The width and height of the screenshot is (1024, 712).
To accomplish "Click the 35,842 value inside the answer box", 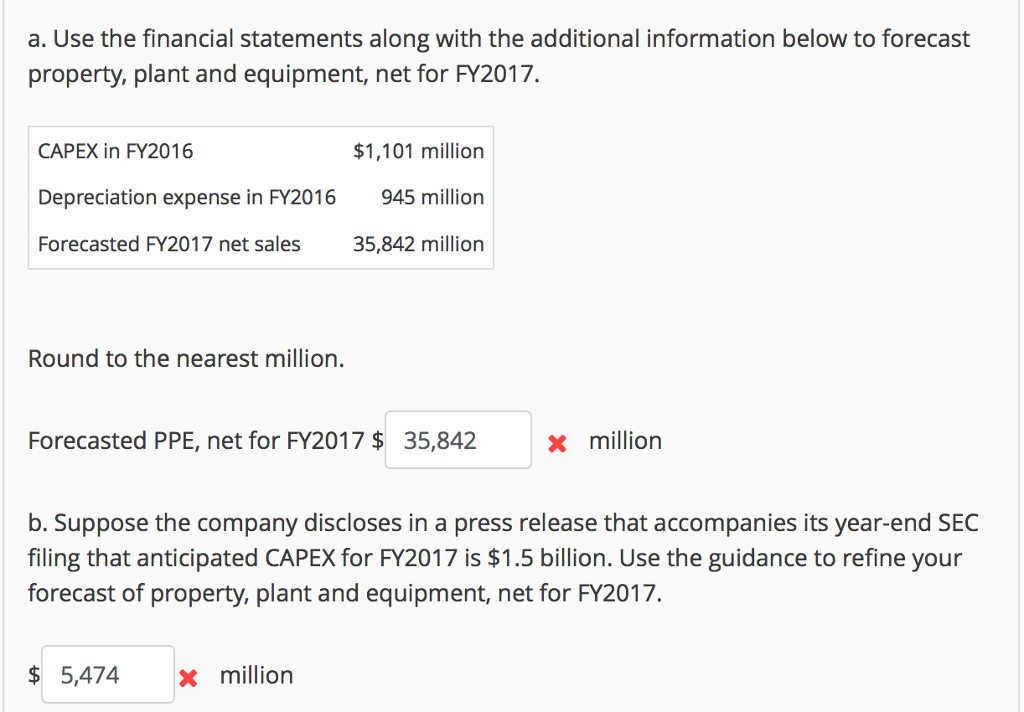I will click(x=432, y=440).
